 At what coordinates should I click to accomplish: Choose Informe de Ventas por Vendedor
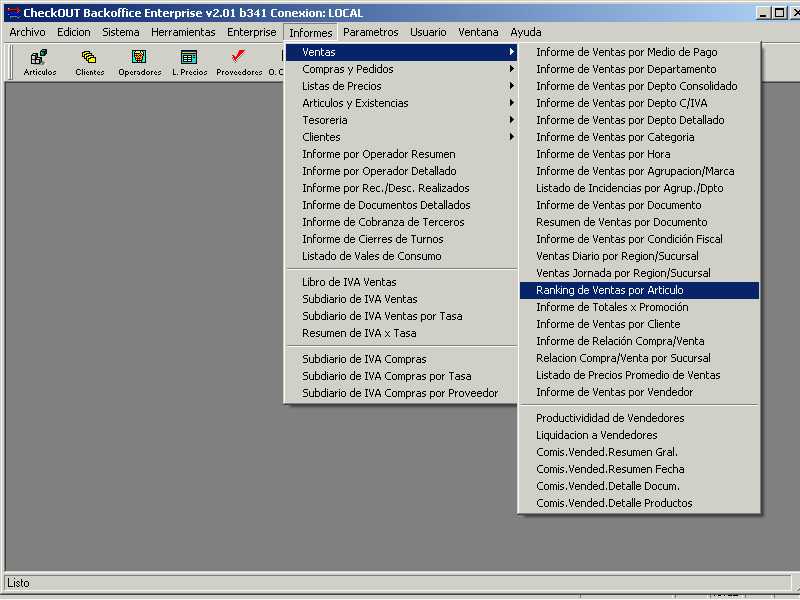coord(639,392)
